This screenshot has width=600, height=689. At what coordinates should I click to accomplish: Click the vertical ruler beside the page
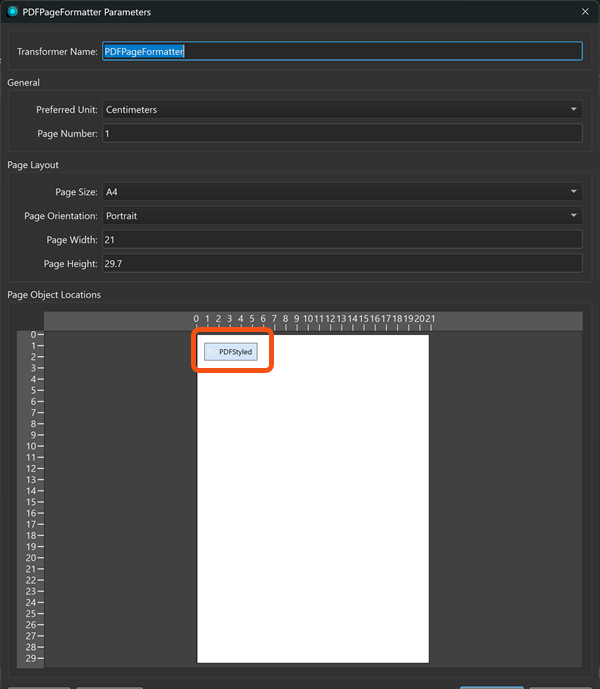click(30, 500)
